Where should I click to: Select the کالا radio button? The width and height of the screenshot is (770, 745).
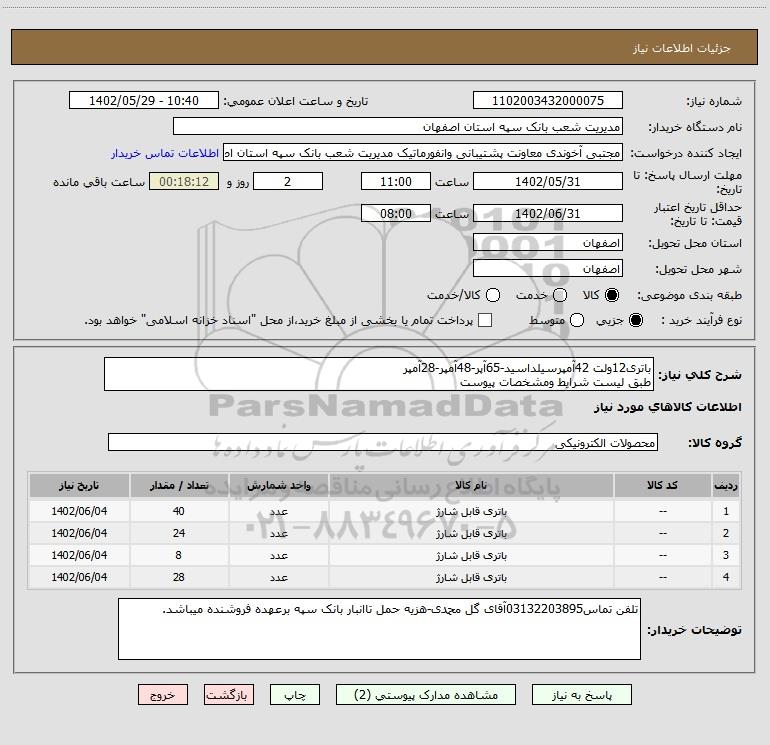click(613, 295)
